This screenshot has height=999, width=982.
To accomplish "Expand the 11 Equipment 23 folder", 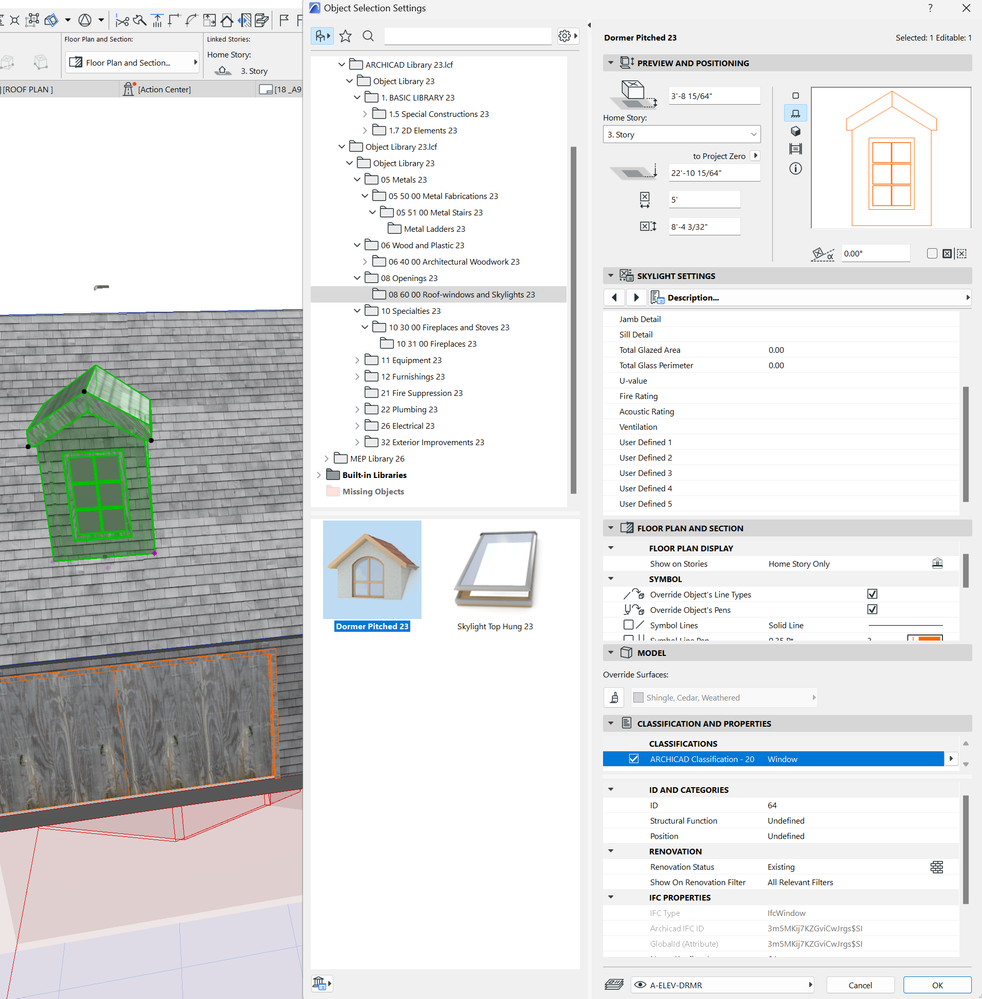I will [358, 360].
